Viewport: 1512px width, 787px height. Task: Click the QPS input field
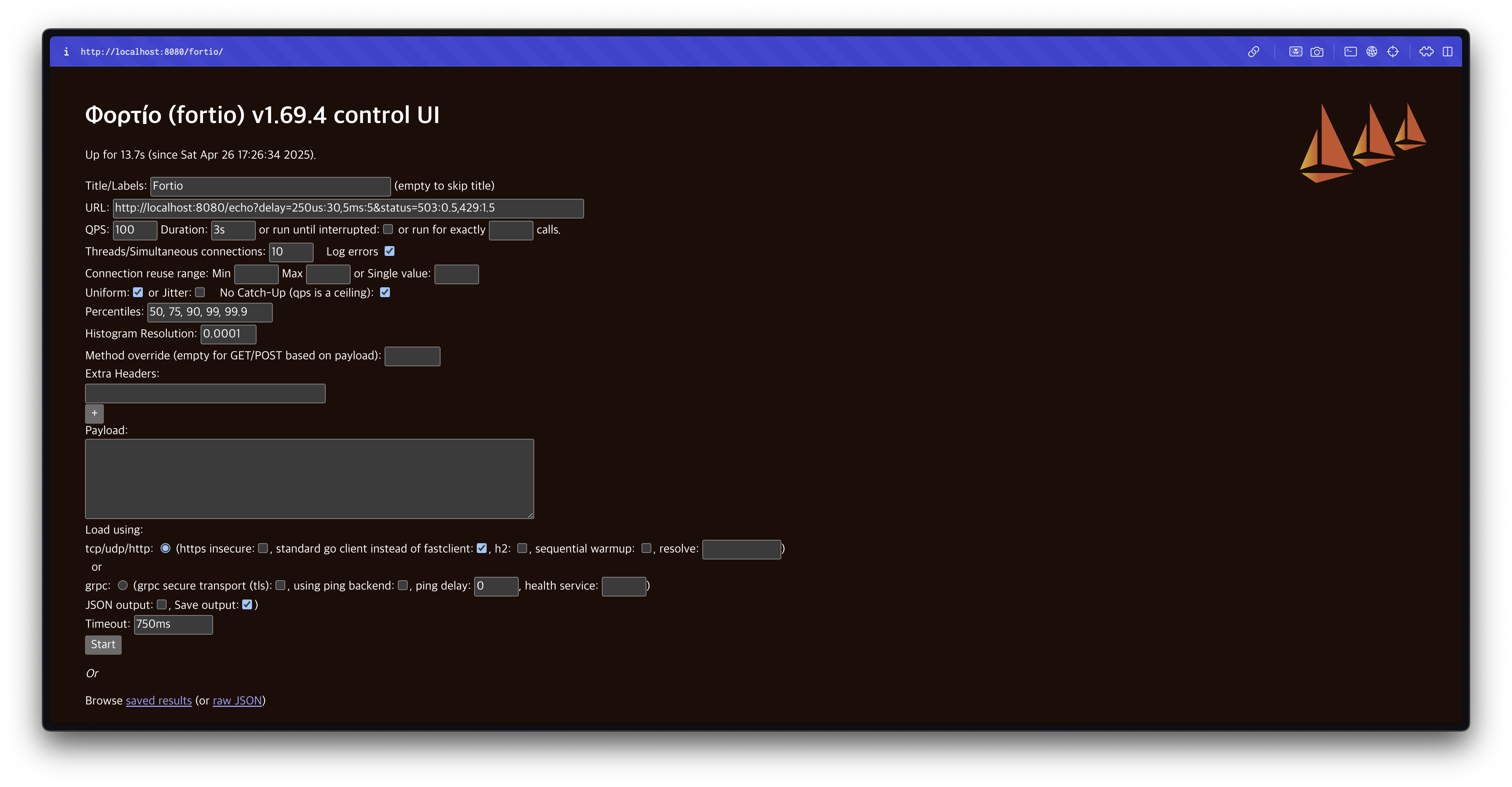click(135, 230)
